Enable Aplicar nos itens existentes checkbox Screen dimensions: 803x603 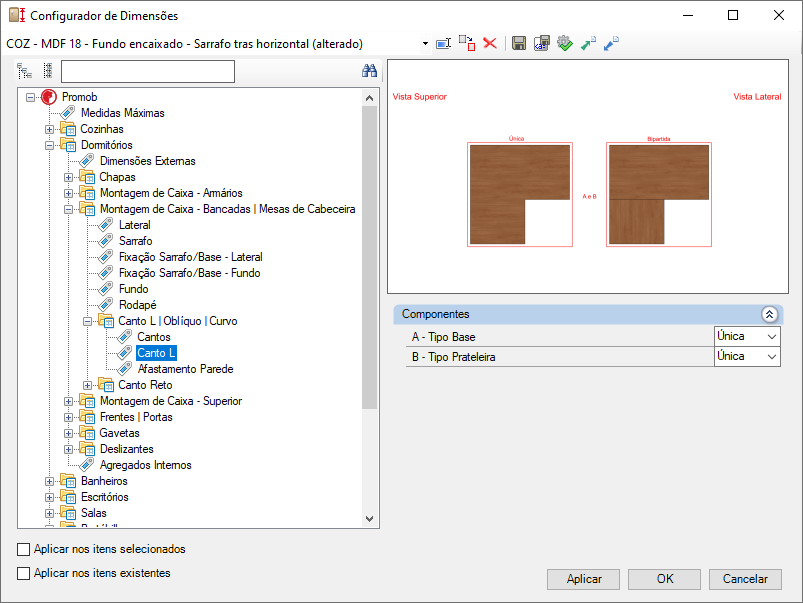24,573
